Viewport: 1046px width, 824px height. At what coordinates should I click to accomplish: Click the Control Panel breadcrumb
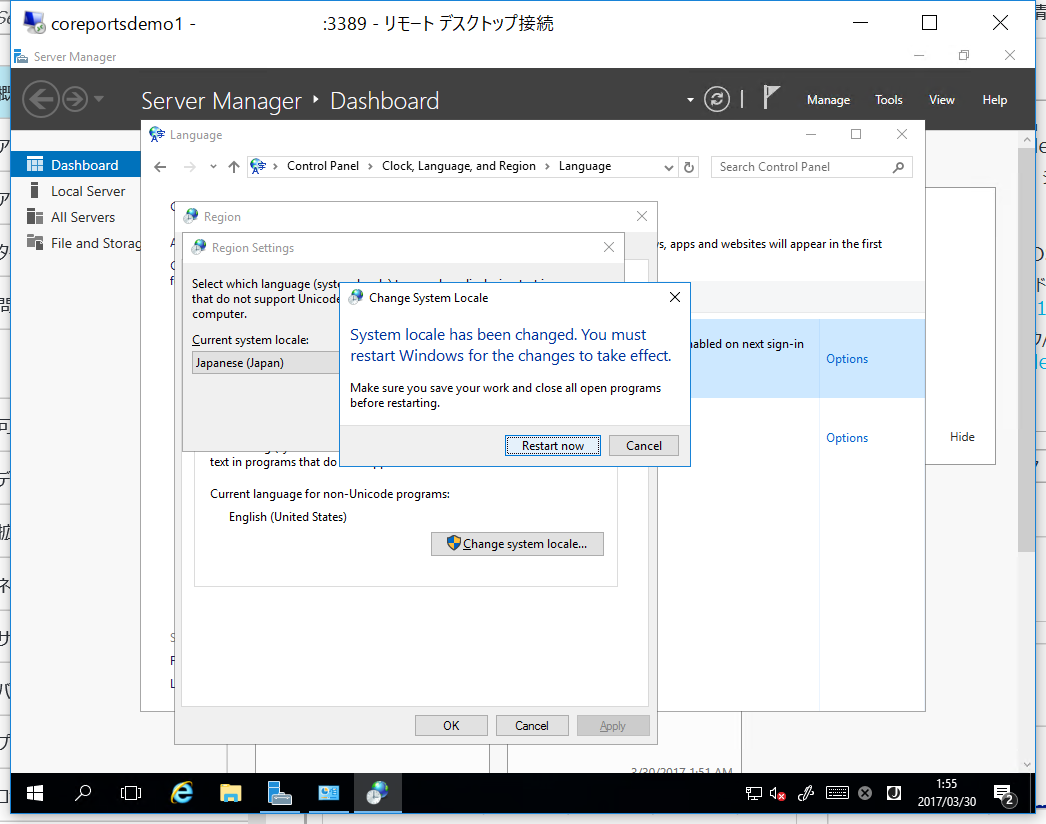323,166
